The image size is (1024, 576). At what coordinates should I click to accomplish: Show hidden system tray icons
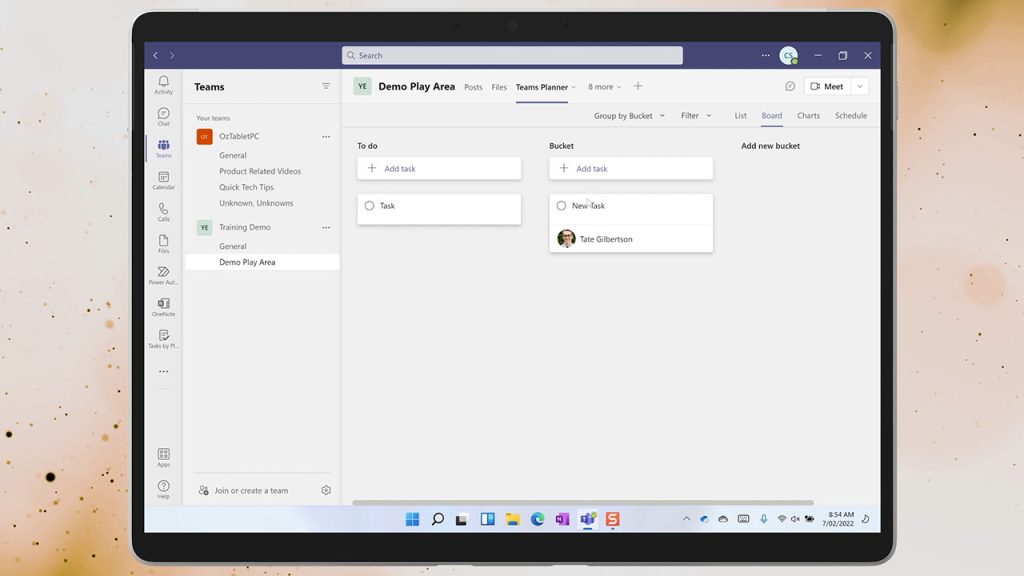coord(686,519)
